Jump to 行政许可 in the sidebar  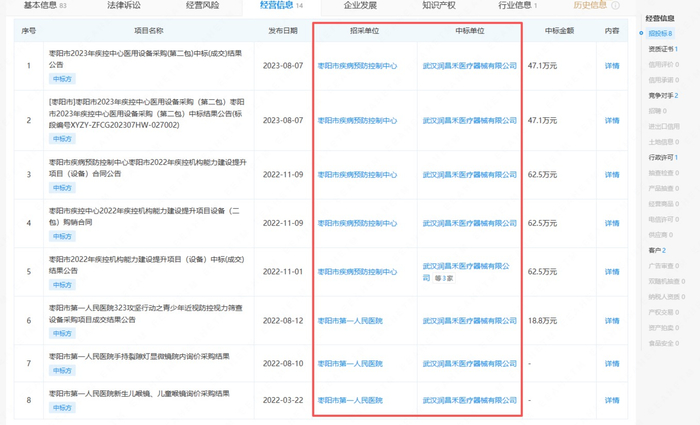663,157
